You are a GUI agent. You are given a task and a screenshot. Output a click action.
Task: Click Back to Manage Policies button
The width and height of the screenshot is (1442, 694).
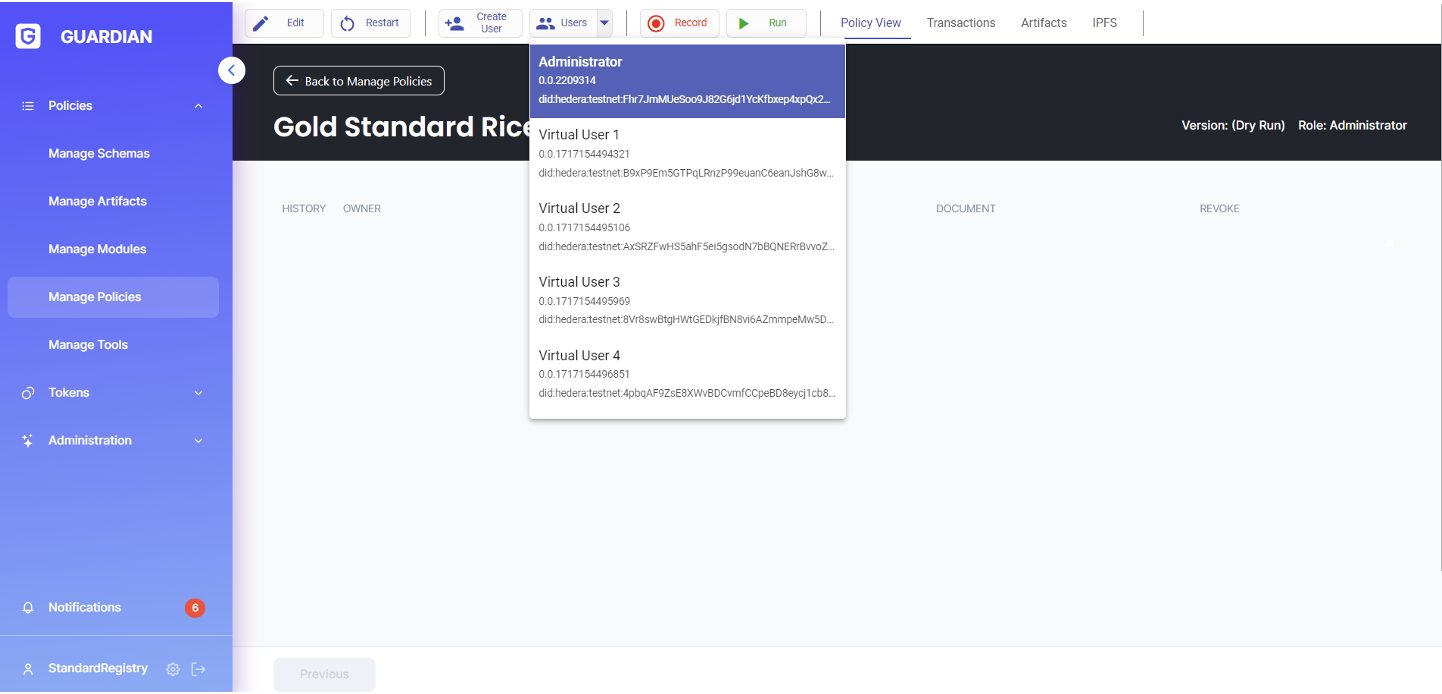(358, 81)
